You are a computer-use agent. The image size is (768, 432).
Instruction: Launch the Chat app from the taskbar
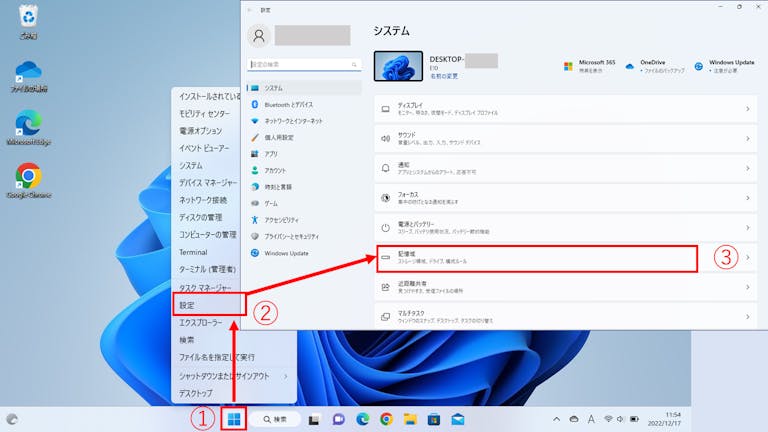(x=338, y=419)
